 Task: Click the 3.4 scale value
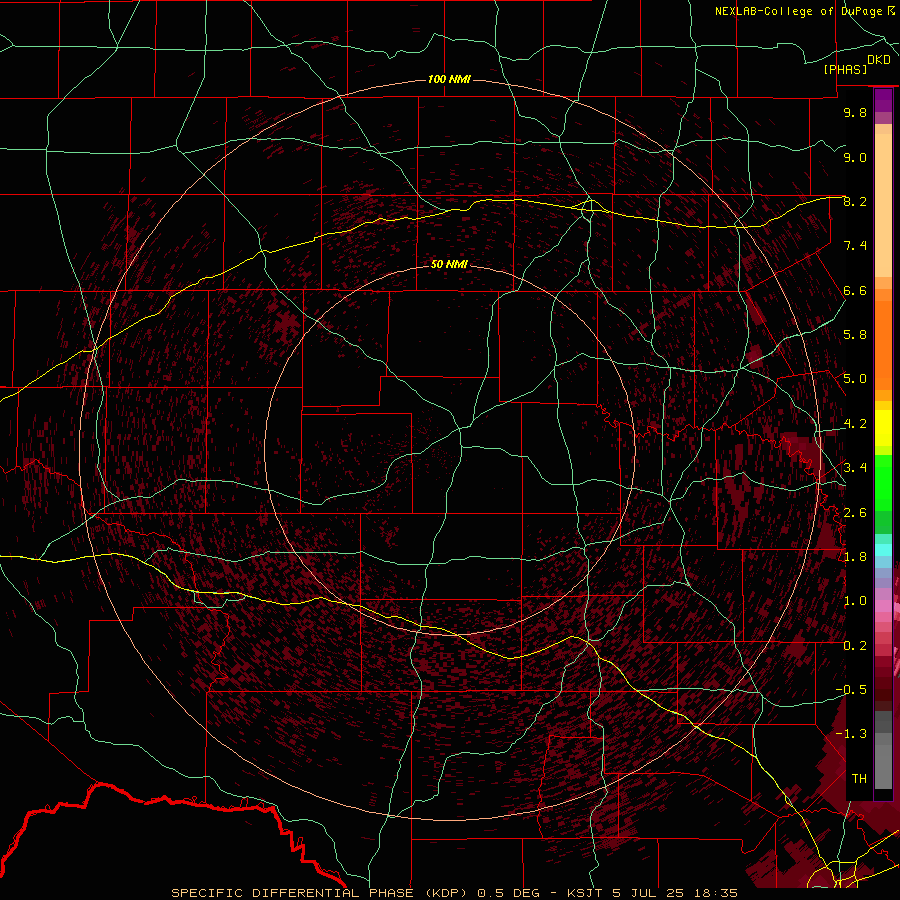855,468
